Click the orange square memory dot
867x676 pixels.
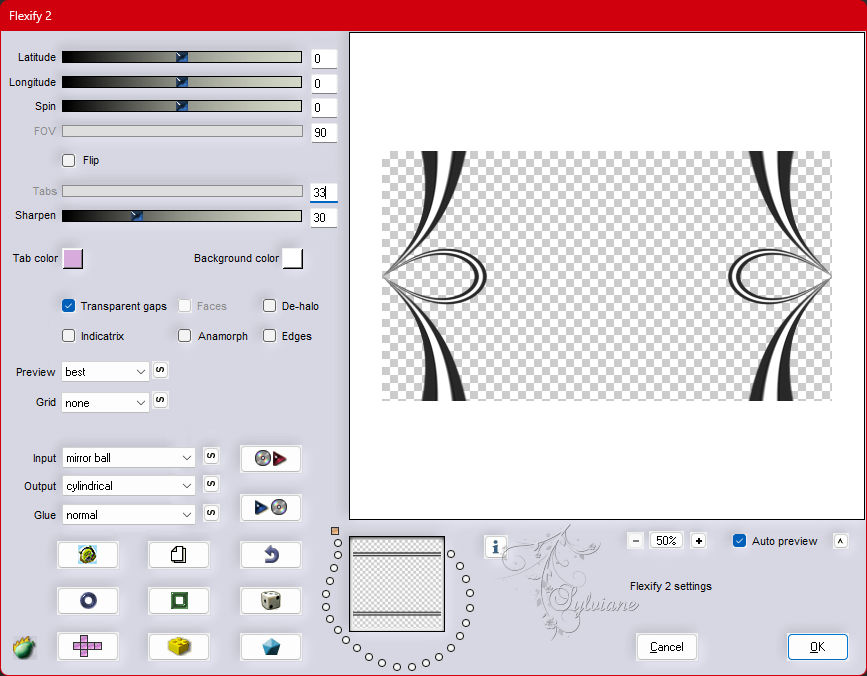(335, 531)
